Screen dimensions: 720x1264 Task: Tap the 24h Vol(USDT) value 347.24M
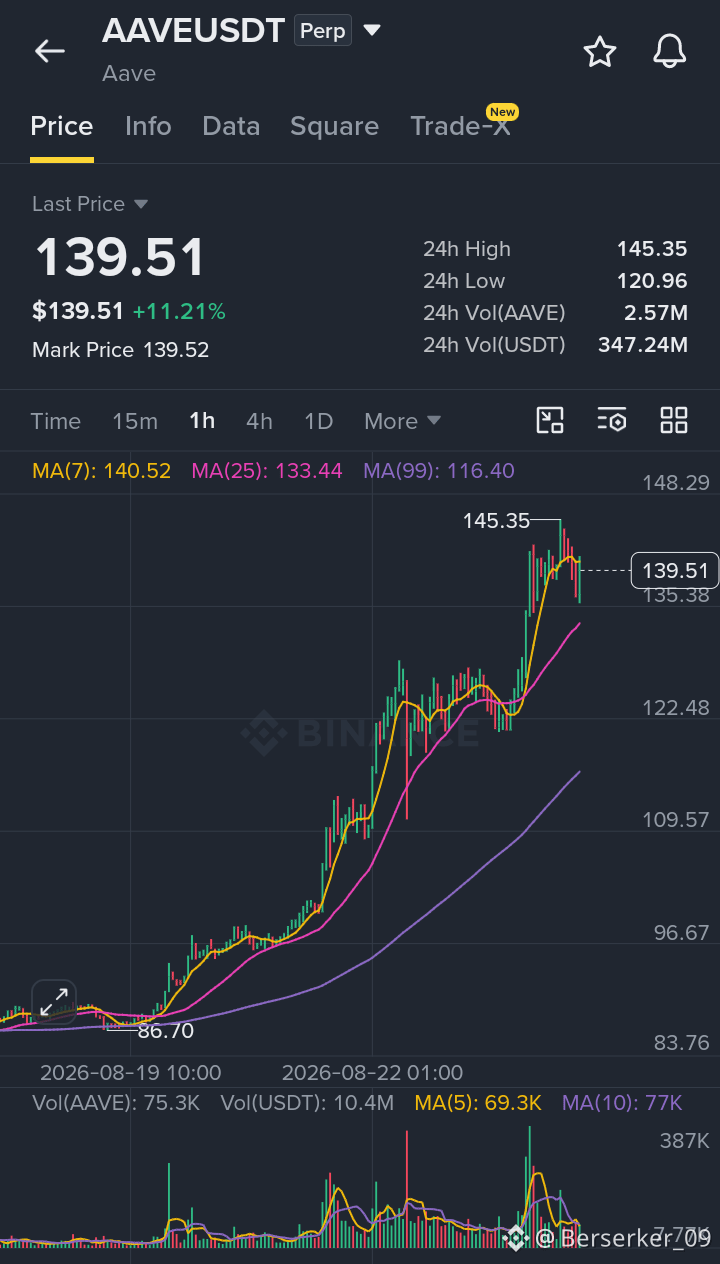click(x=643, y=345)
